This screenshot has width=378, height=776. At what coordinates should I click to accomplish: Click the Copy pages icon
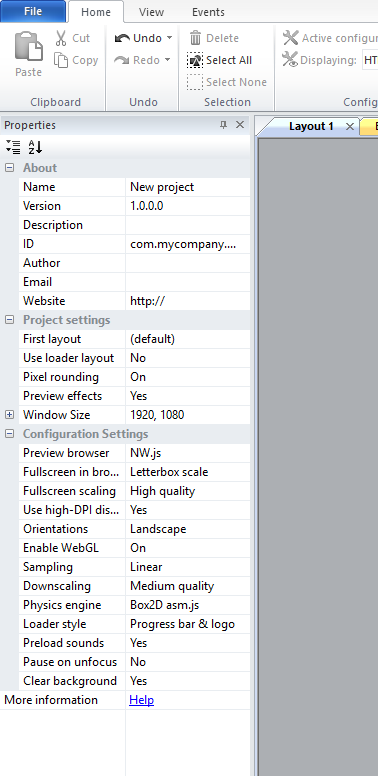(61, 60)
